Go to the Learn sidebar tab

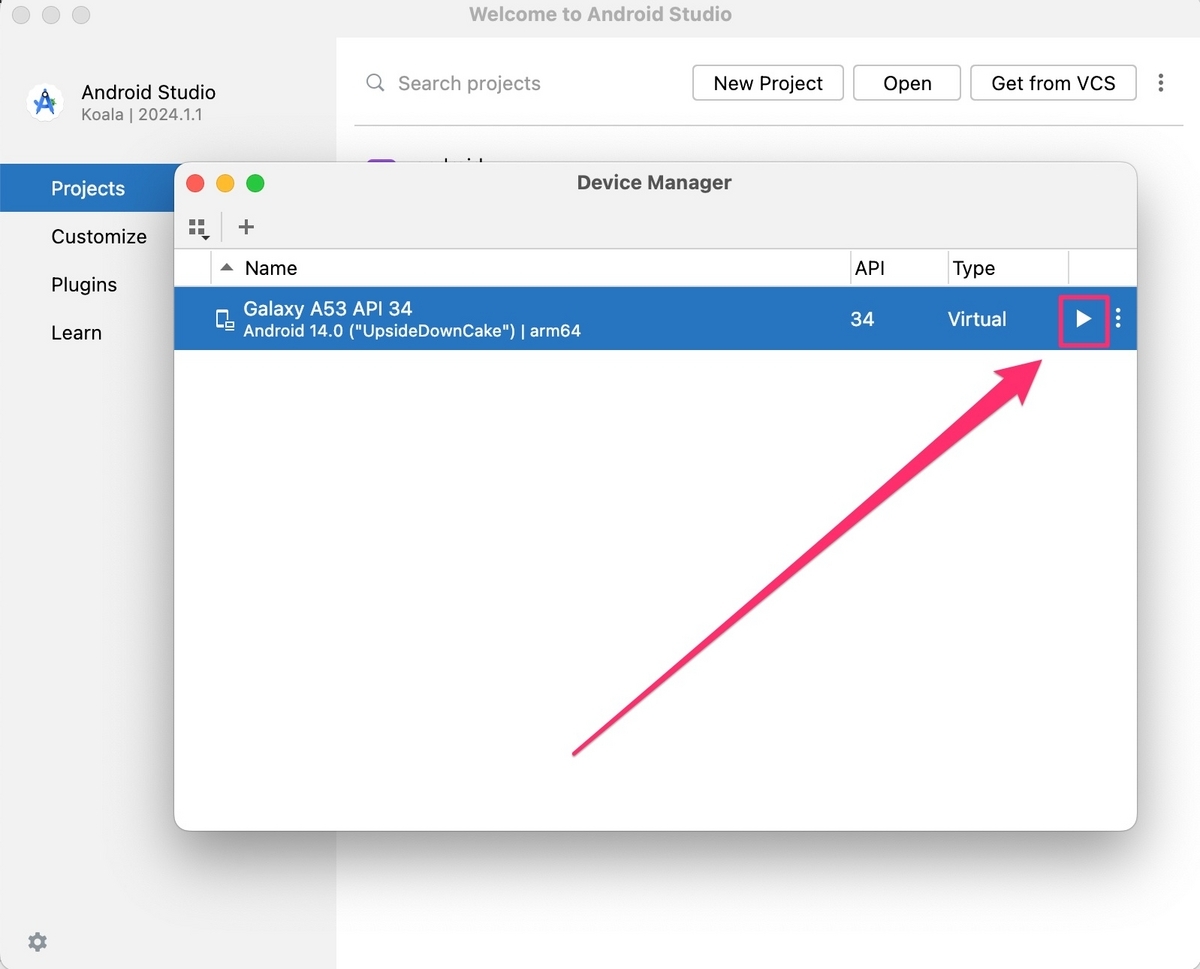click(76, 333)
